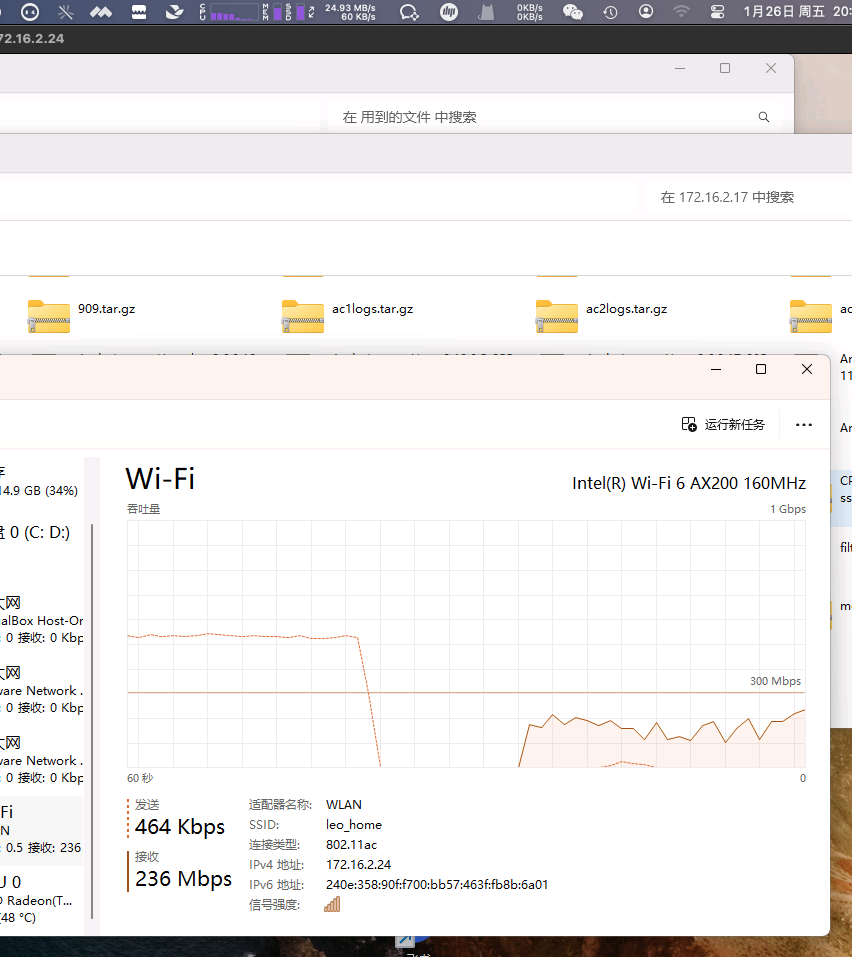This screenshot has height=957, width=852.
Task: Select the ac1logs.tar.gz archive file
Action: 348,316
